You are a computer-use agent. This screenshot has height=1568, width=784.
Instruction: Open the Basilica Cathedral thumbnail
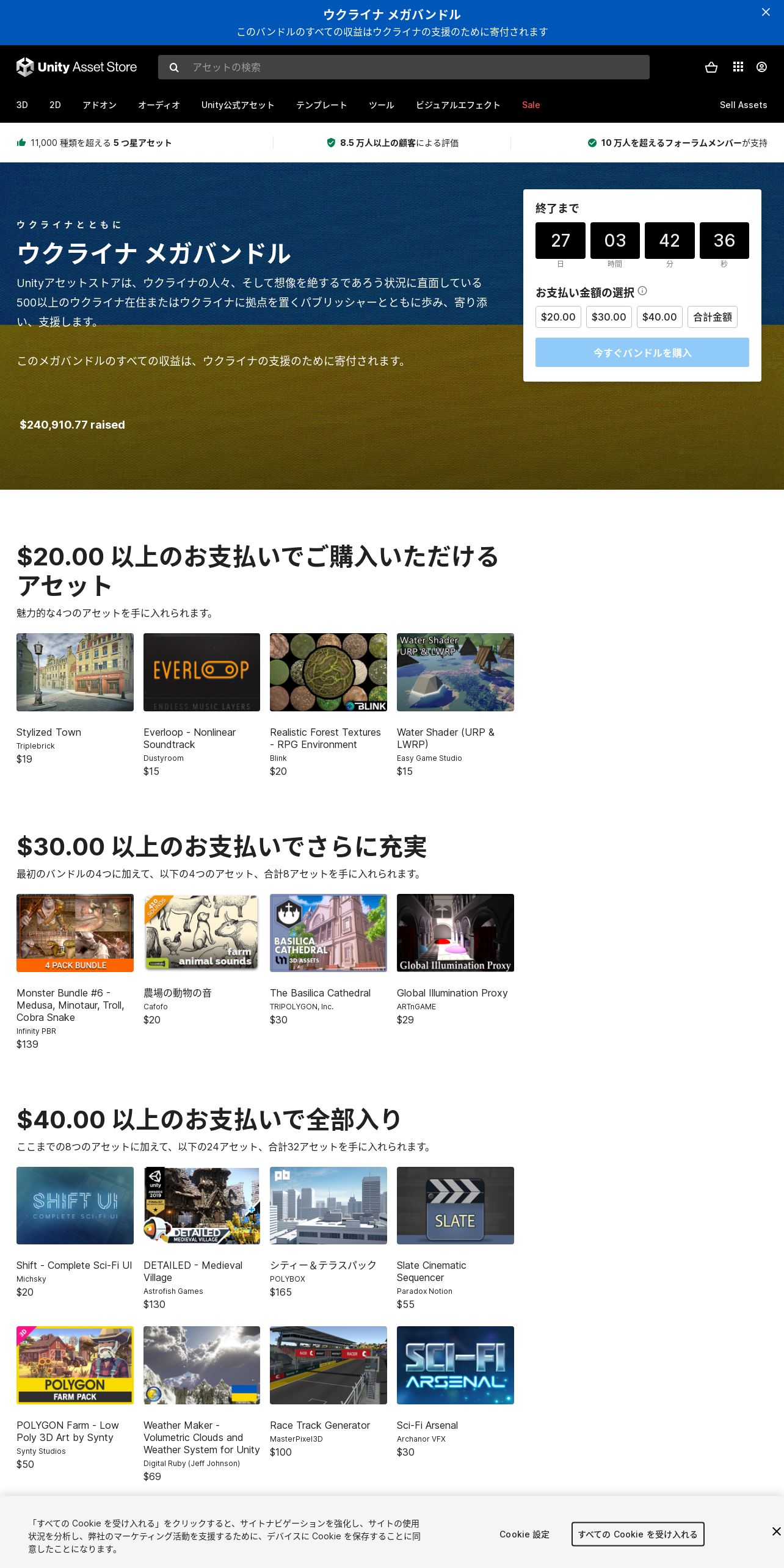(328, 933)
